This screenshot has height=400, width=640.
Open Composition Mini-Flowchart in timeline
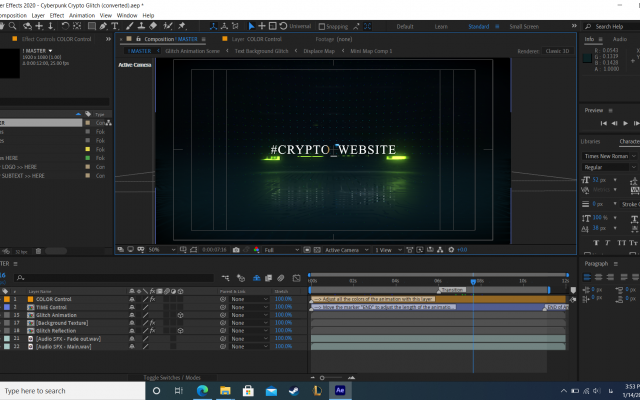tap(225, 278)
